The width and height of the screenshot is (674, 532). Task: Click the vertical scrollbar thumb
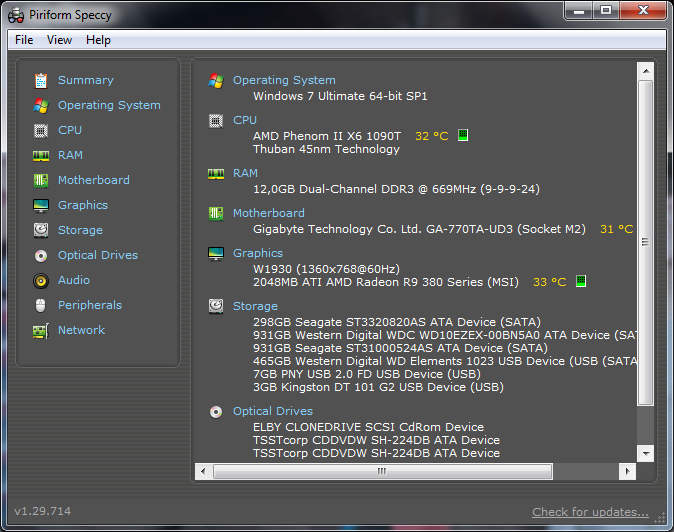646,242
